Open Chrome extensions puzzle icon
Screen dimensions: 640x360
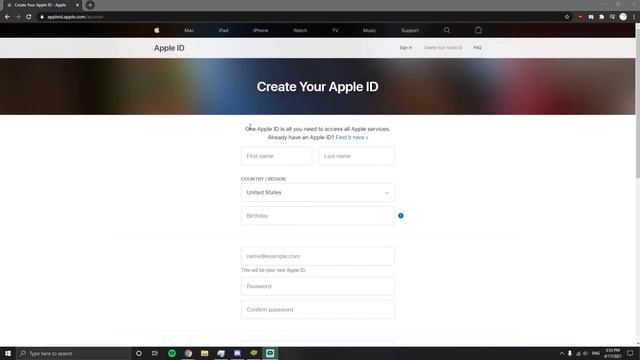(x=602, y=17)
